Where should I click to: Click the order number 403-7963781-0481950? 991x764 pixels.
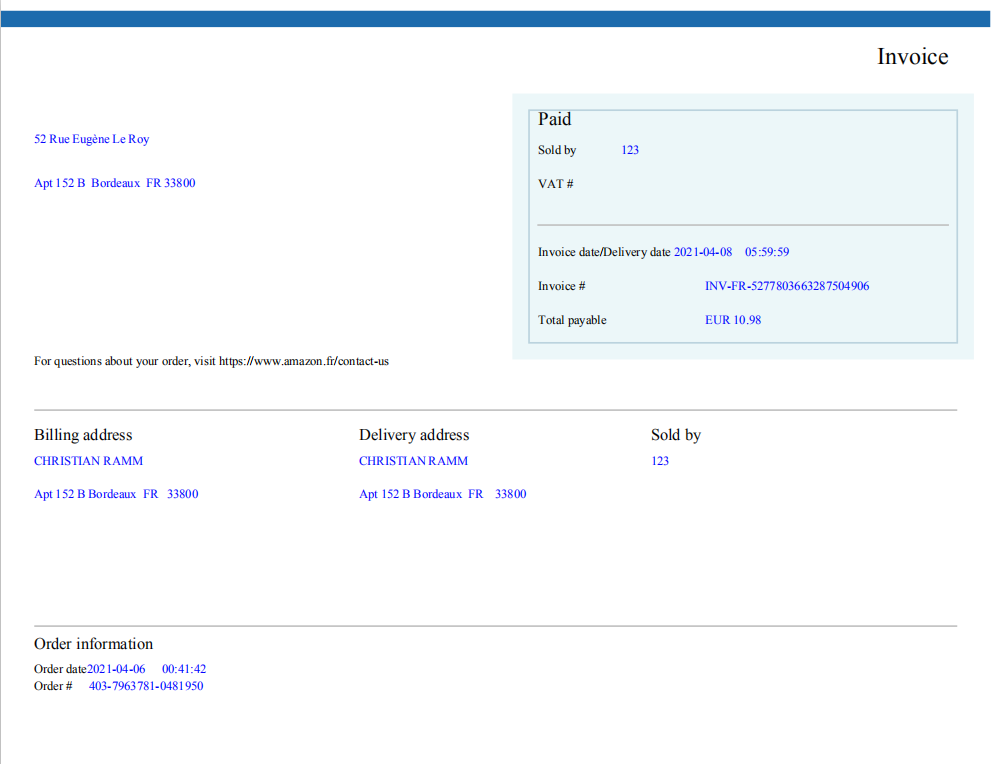point(146,686)
